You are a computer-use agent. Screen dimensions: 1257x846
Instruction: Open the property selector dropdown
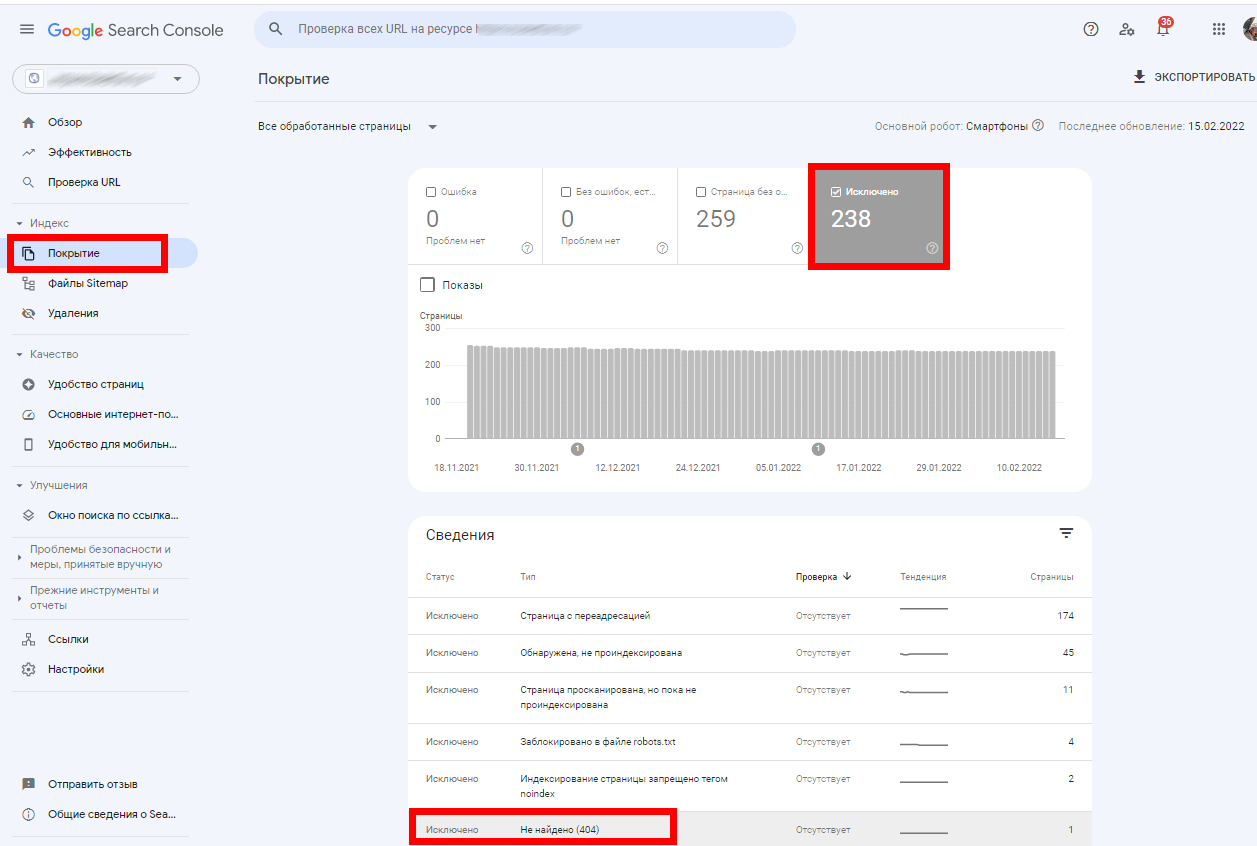106,79
